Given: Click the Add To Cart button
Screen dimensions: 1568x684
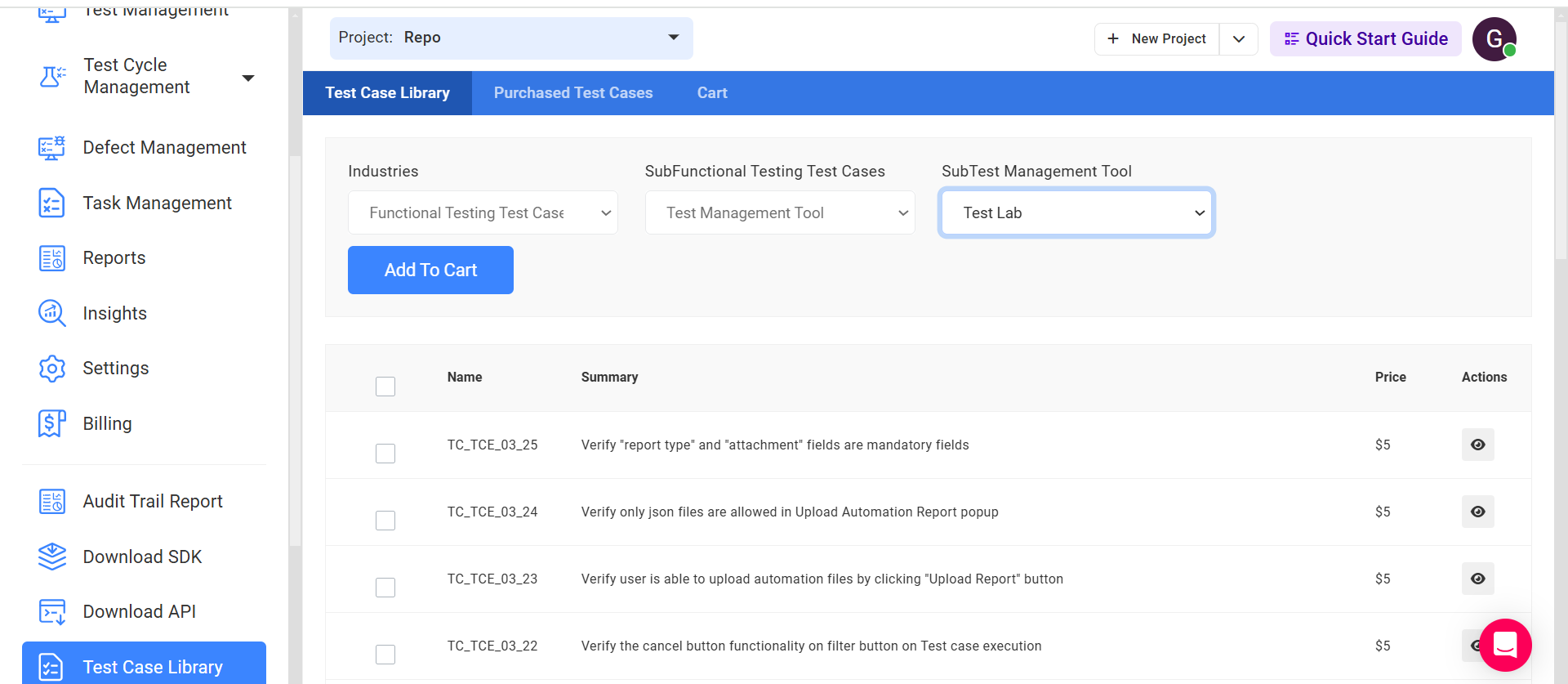Looking at the screenshot, I should (430, 270).
